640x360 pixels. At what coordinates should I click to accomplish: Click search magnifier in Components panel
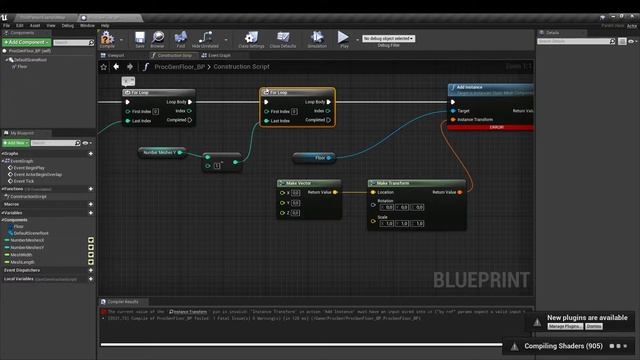91,42
